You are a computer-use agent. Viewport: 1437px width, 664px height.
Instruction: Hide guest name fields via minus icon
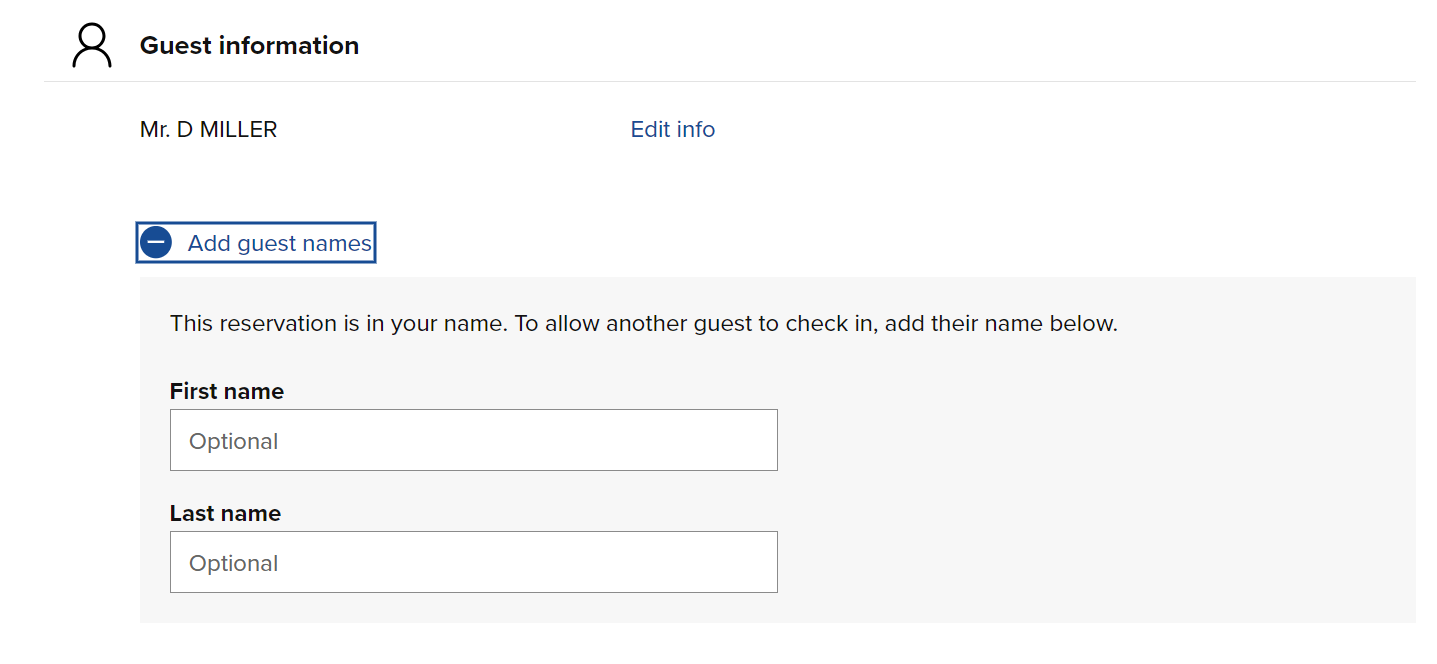pos(156,243)
